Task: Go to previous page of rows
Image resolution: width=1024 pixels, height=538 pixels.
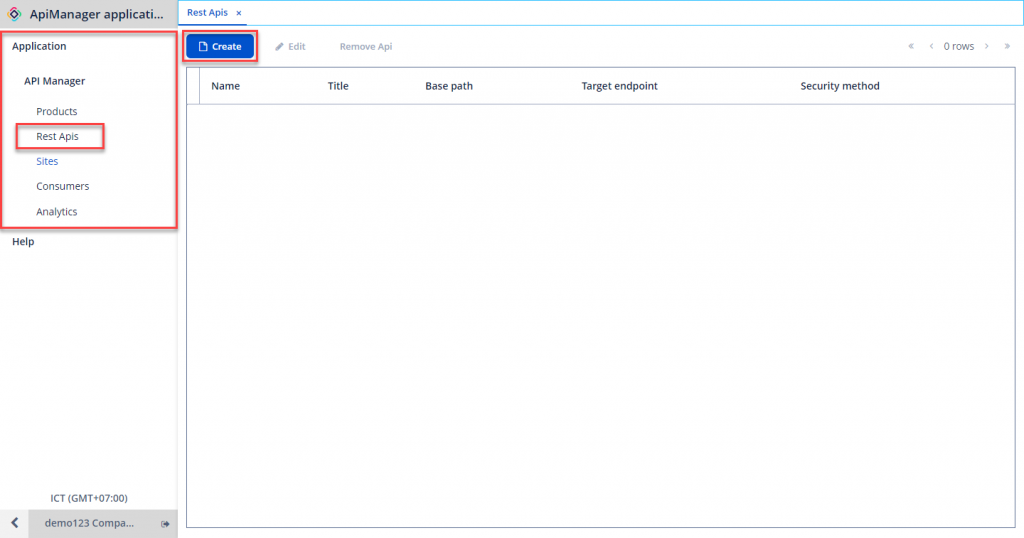Action: tap(931, 46)
